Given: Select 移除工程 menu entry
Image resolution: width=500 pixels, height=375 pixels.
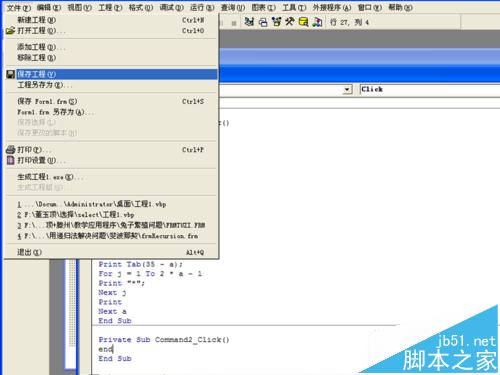Looking at the screenshot, I should (111, 58).
